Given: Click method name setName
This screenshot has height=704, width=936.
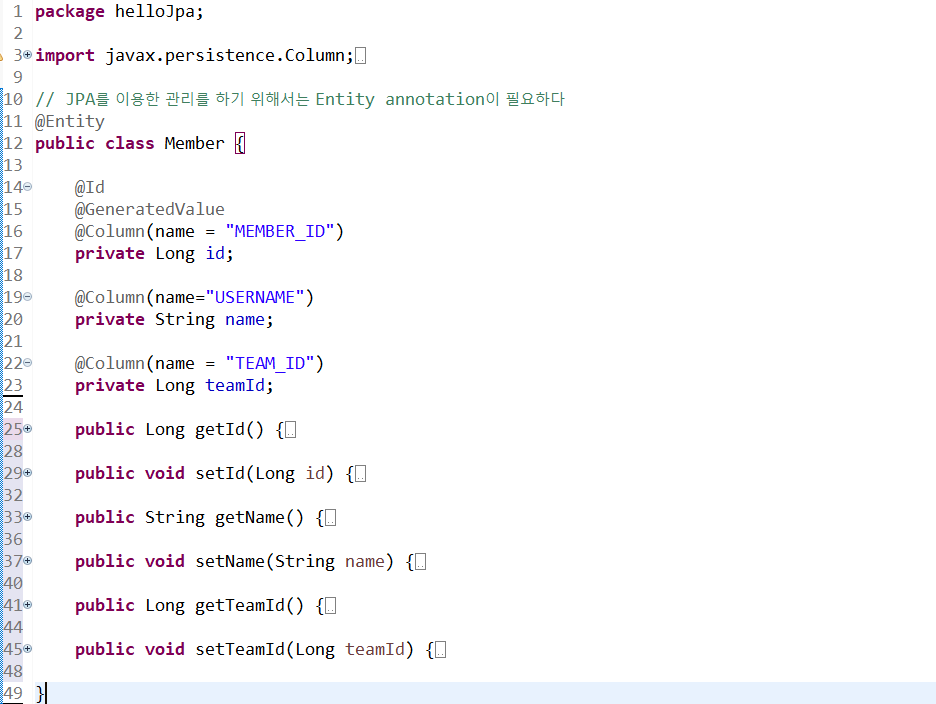Looking at the screenshot, I should tap(230, 561).
